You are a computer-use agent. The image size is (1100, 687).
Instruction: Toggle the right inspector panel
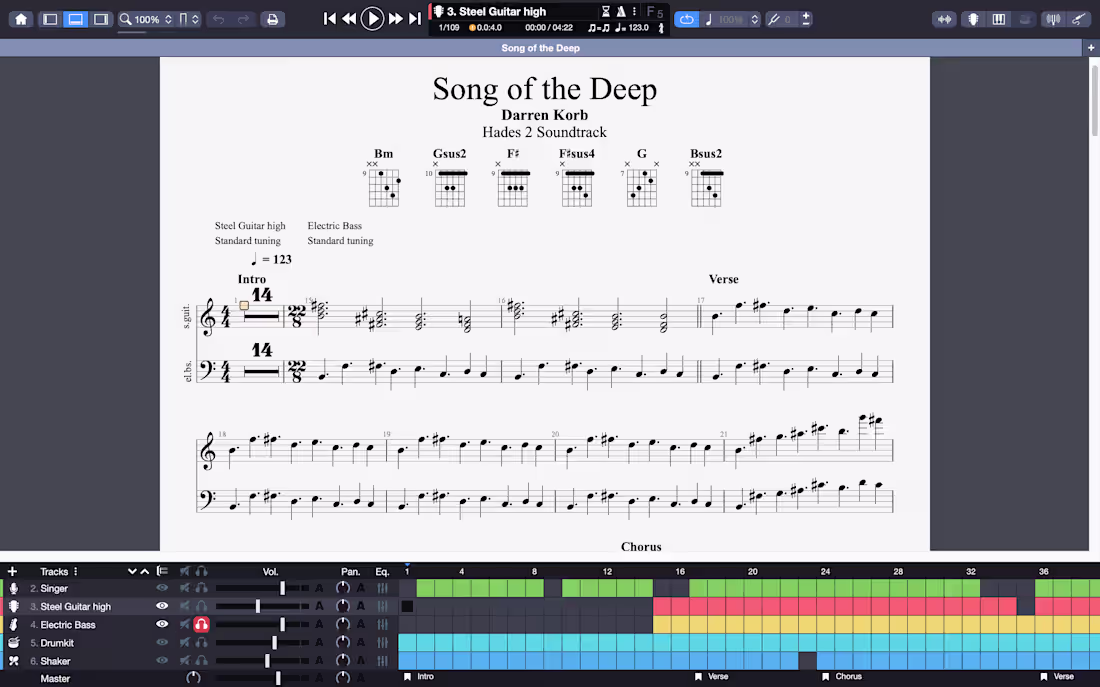(101, 19)
